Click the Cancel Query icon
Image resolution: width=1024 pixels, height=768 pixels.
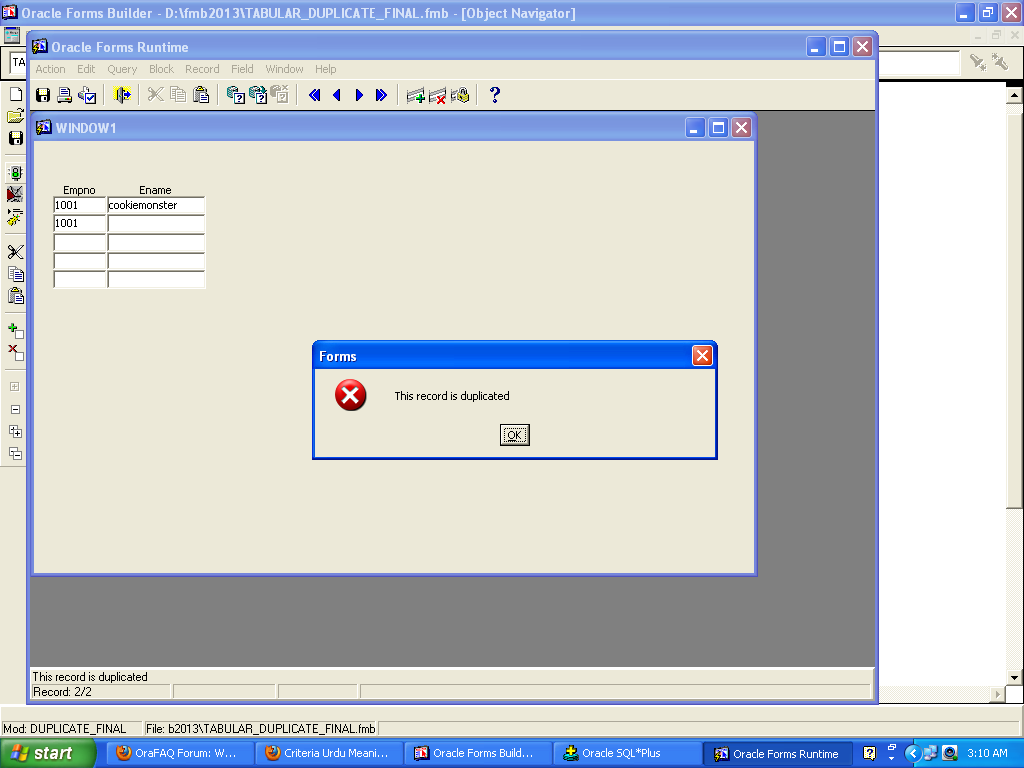coord(280,95)
